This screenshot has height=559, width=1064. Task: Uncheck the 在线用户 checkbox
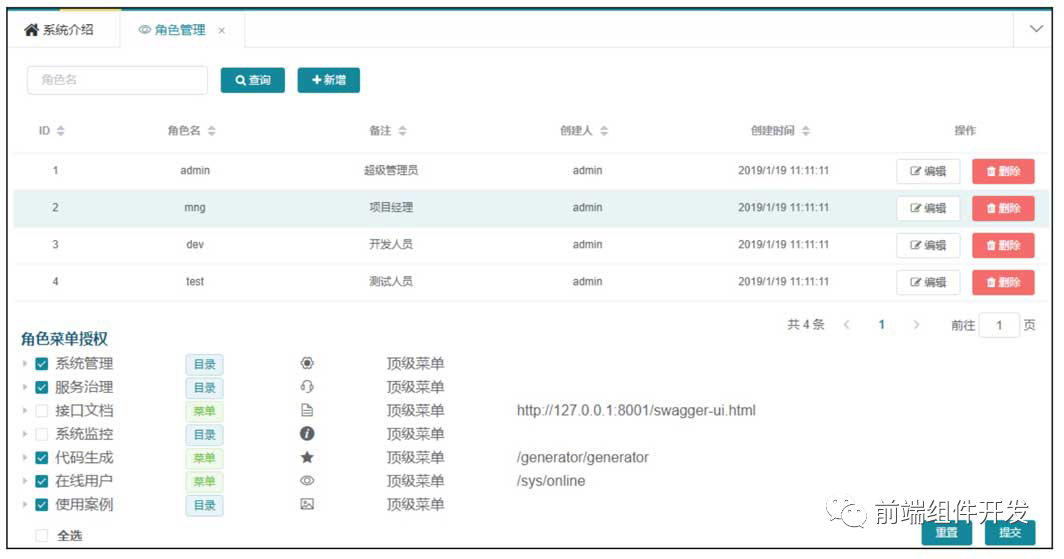(41, 481)
